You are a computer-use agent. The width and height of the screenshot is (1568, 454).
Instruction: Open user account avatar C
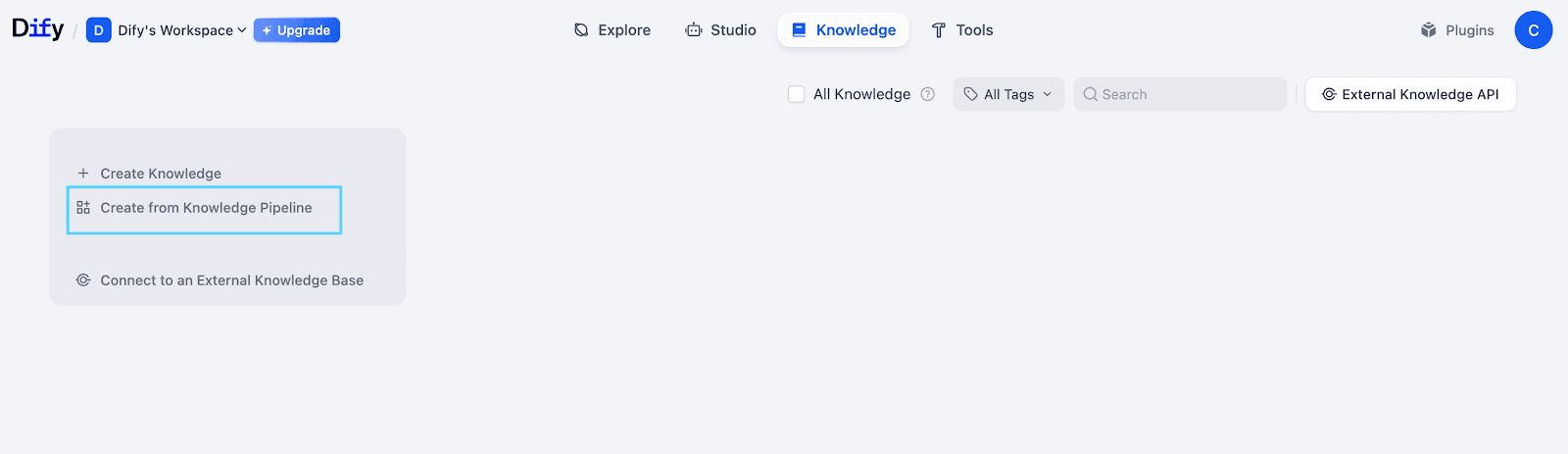tap(1533, 30)
